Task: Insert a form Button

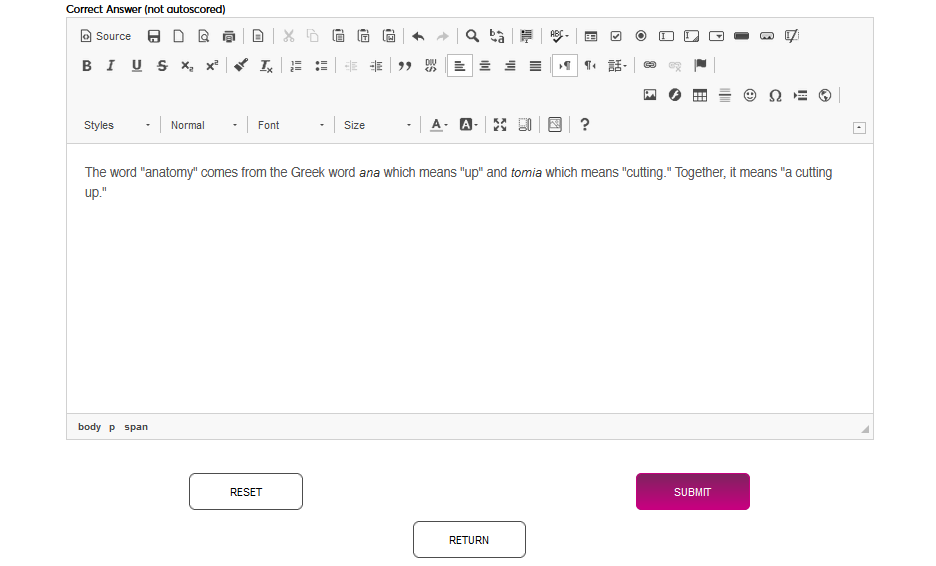Action: [741, 36]
